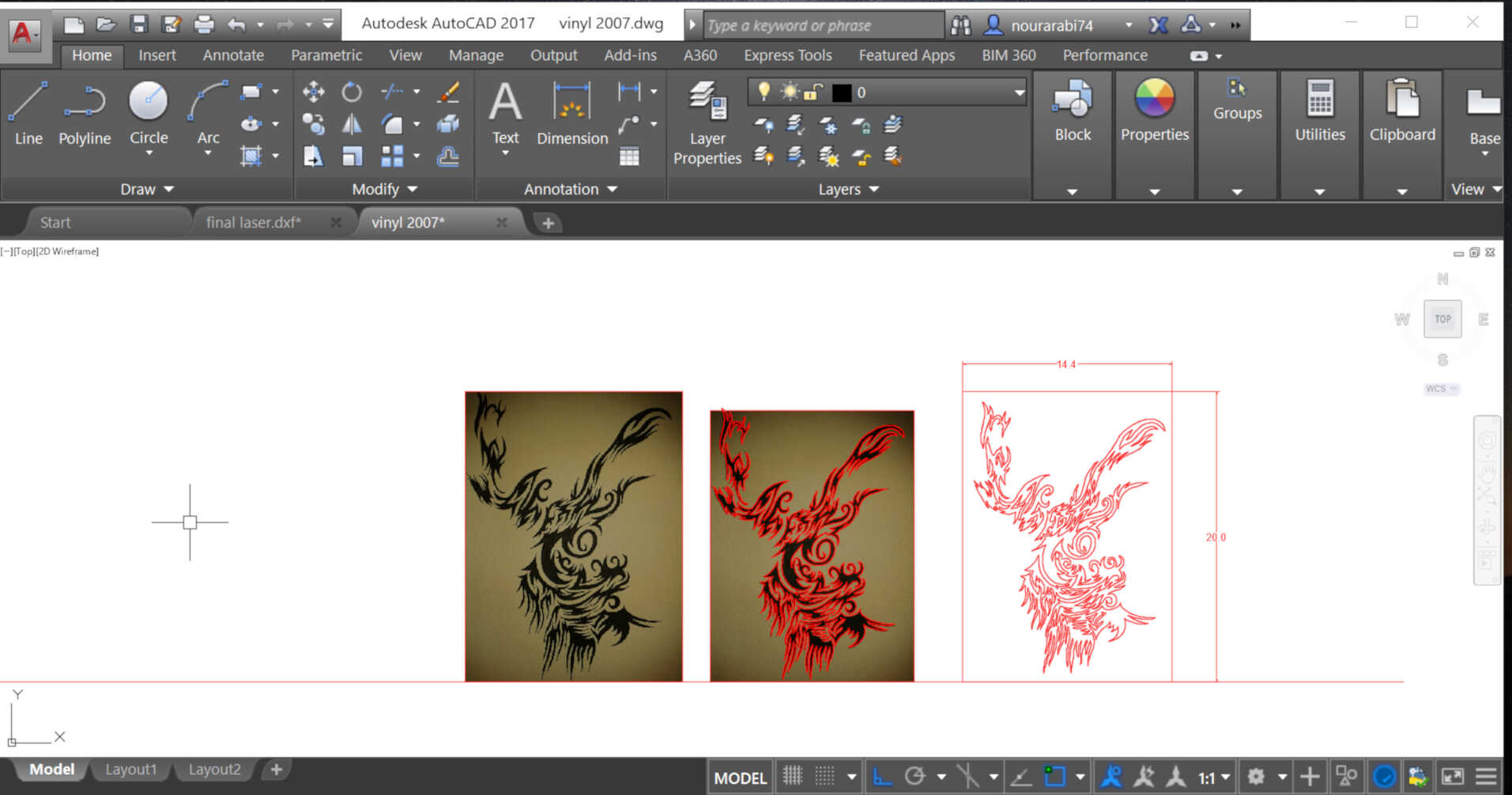Viewport: 1512px width, 795px height.
Task: Open the Annotate ribbon tab
Action: click(x=233, y=55)
